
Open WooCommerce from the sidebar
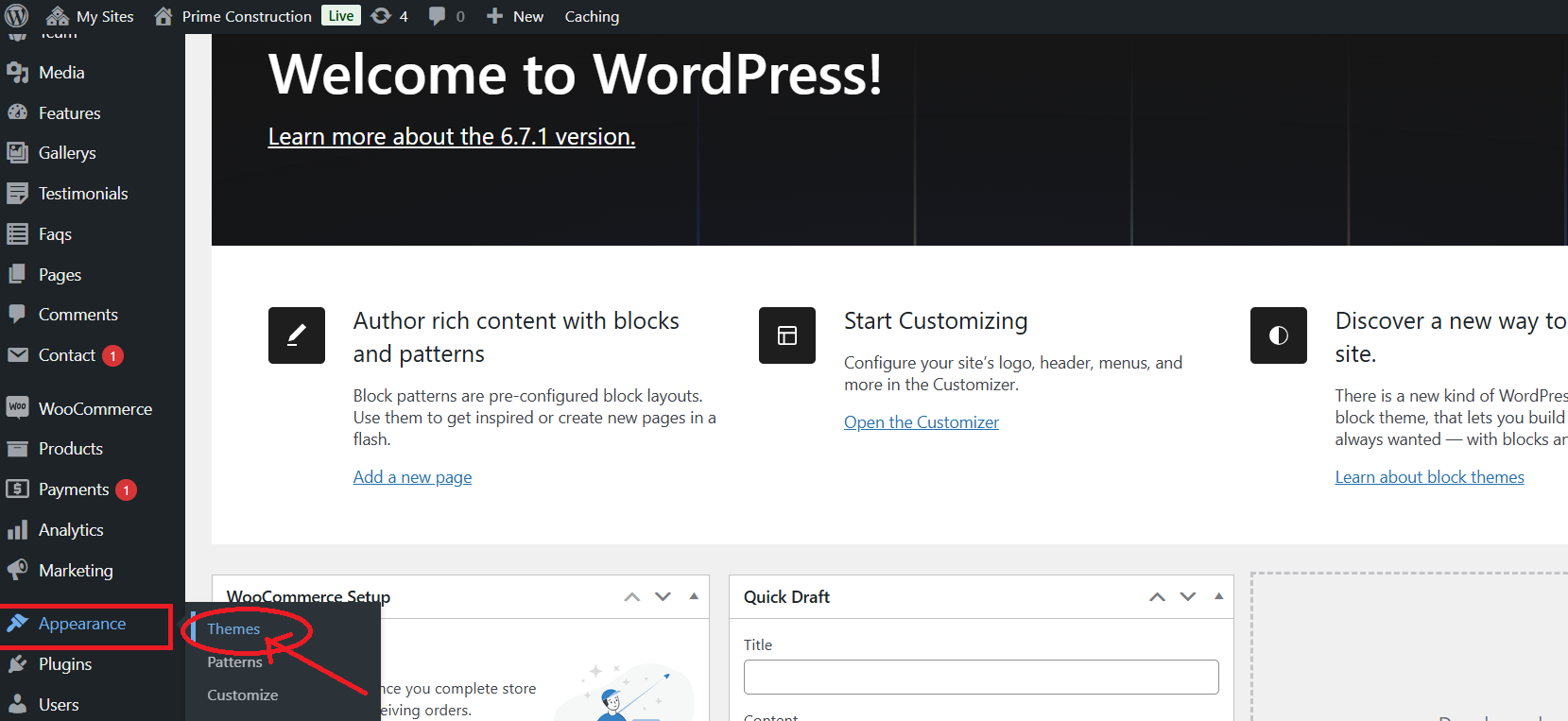[95, 409]
